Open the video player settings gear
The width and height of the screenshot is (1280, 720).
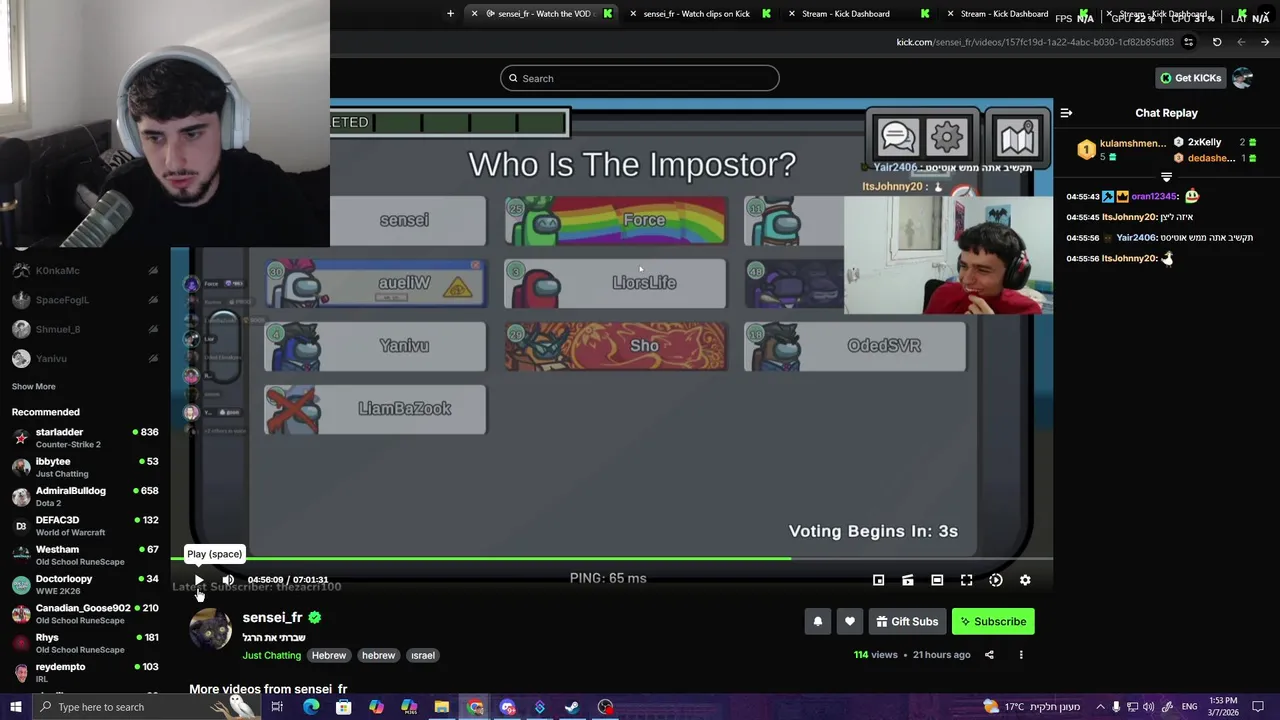1025,580
